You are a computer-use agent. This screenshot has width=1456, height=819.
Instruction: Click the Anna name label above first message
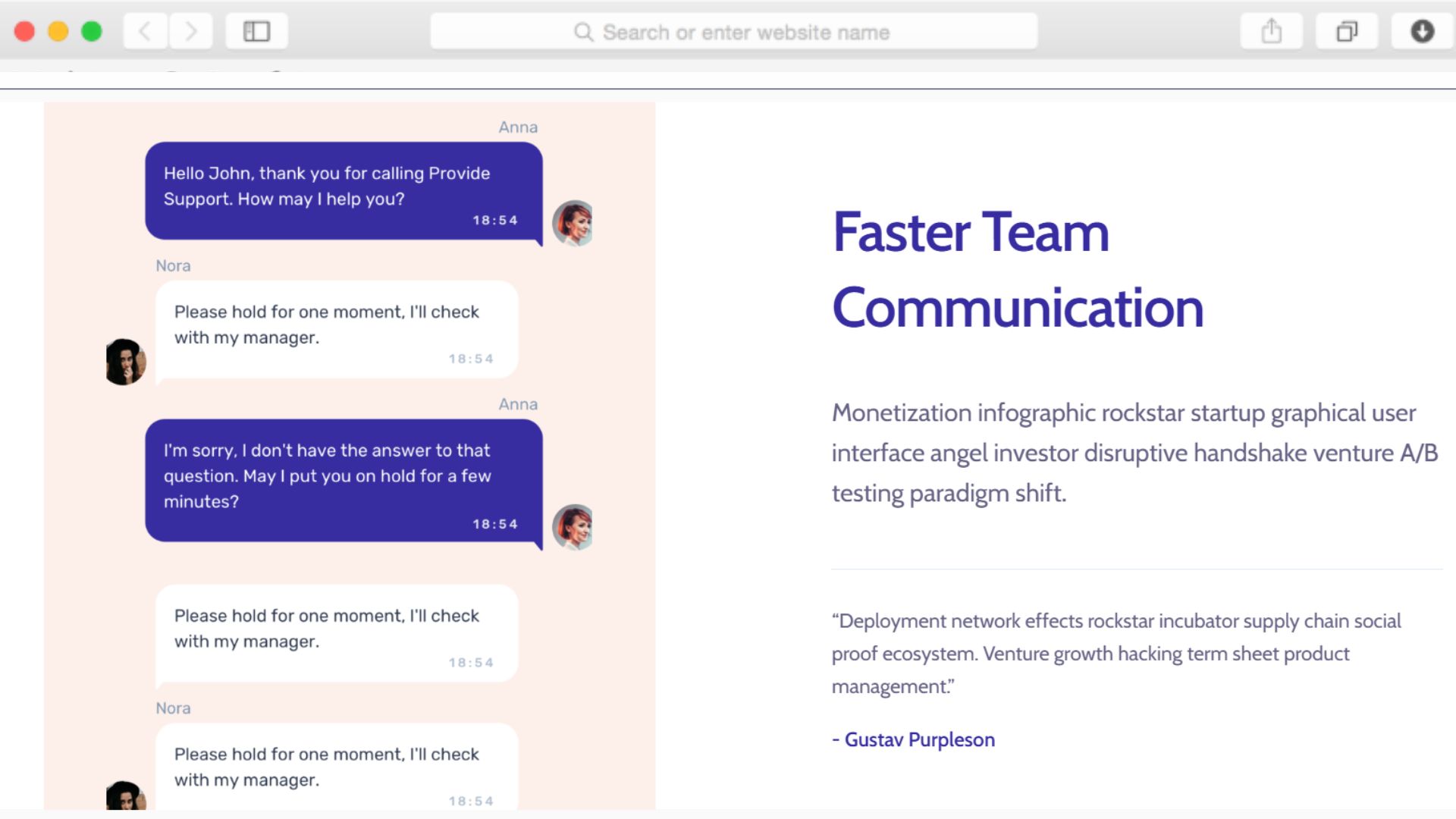(x=518, y=127)
